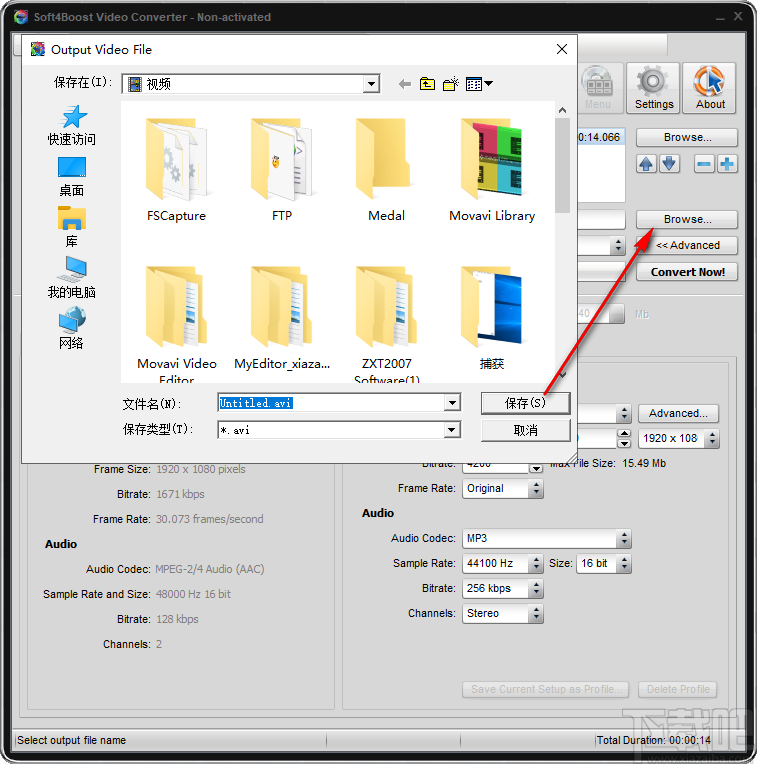The width and height of the screenshot is (757, 764).
Task: Click the Advanced... codec button
Action: click(x=678, y=413)
